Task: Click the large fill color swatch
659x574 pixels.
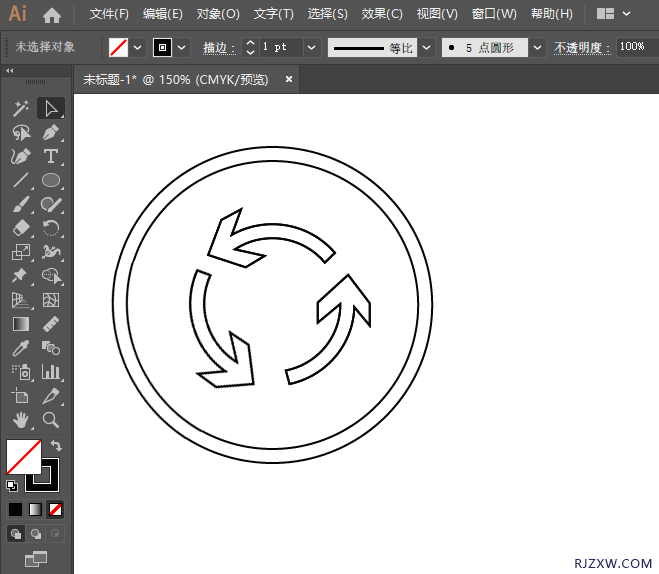Action: click(x=23, y=457)
